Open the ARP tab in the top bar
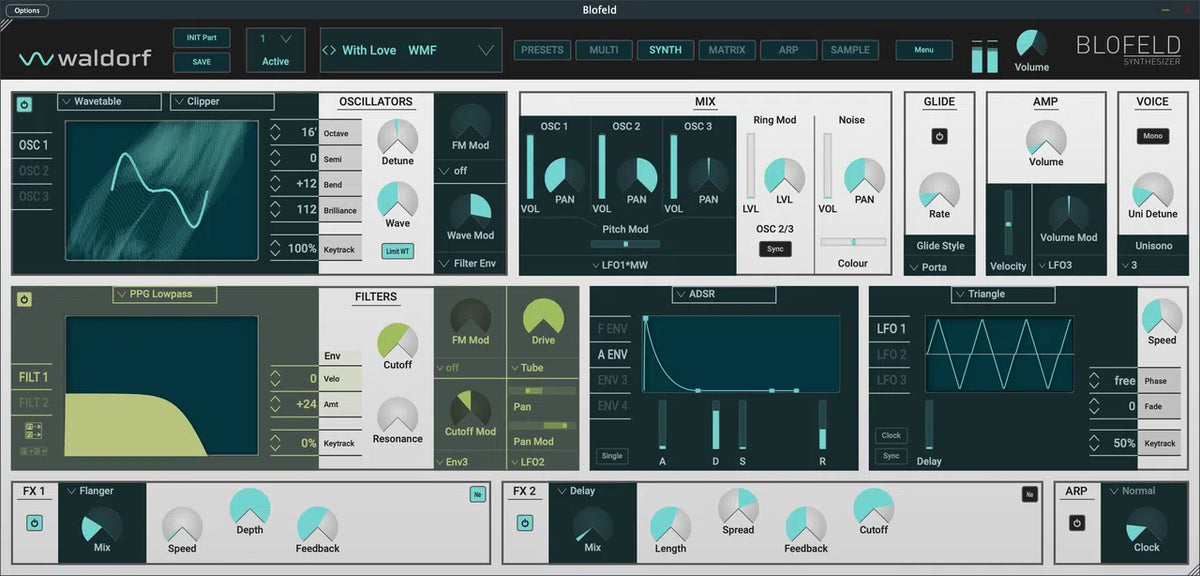The image size is (1200, 576). click(x=789, y=50)
